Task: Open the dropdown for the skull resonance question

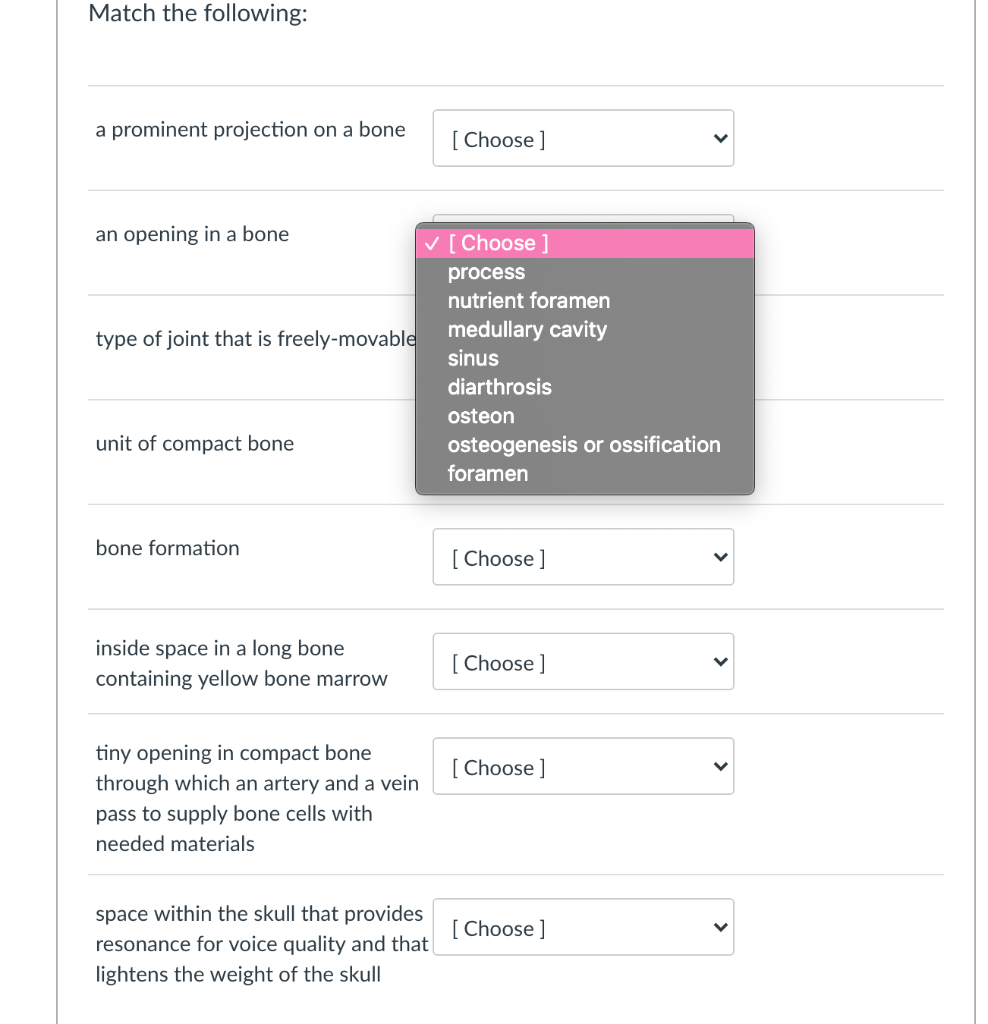Action: click(x=583, y=927)
